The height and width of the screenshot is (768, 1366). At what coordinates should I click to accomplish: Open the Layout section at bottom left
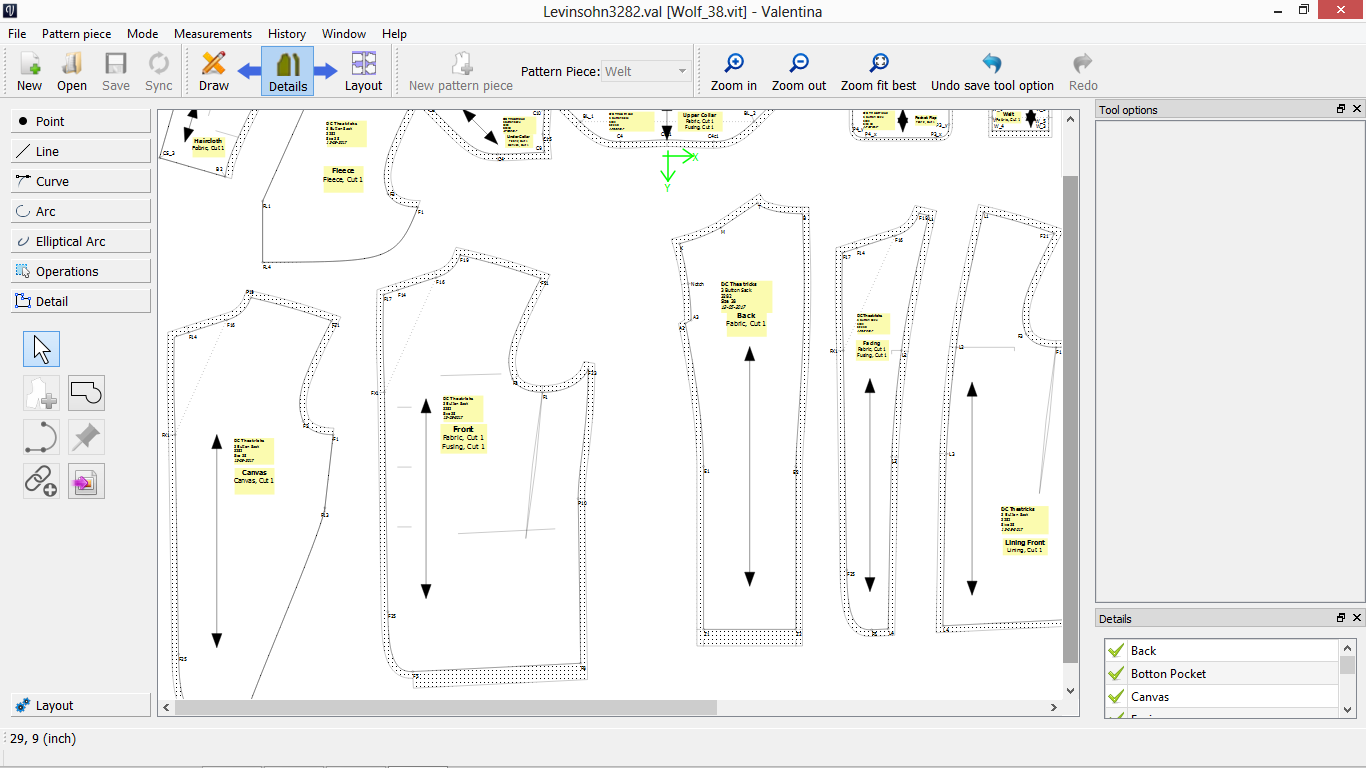coord(81,705)
